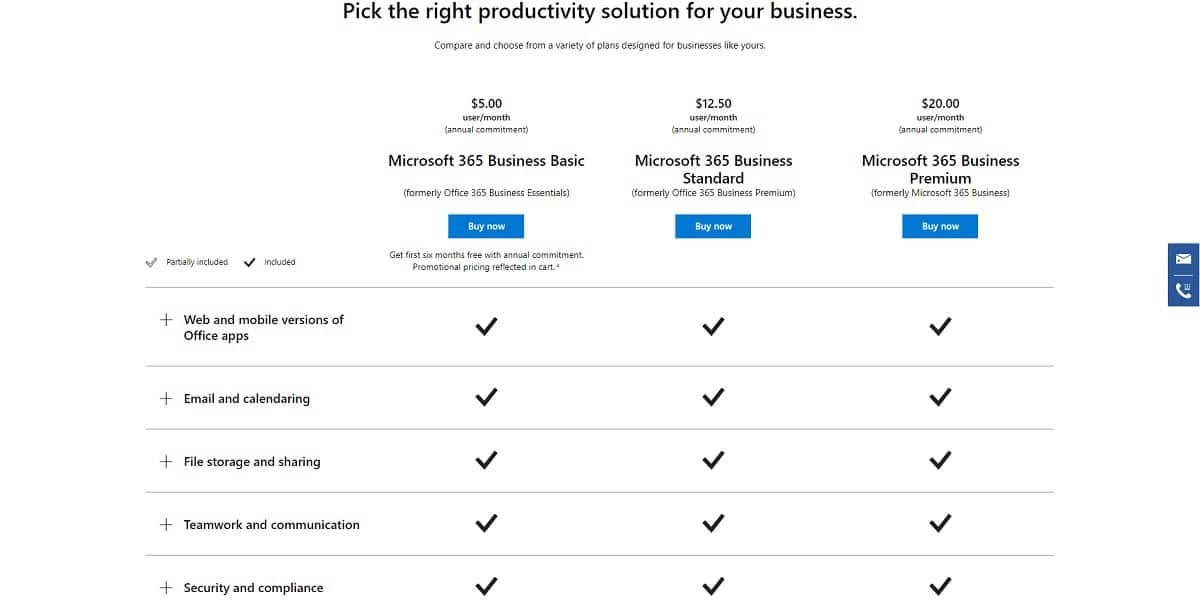This screenshot has width=1200, height=611.
Task: Click Business Basic checkmark for Security and compliance
Action: 486,586
